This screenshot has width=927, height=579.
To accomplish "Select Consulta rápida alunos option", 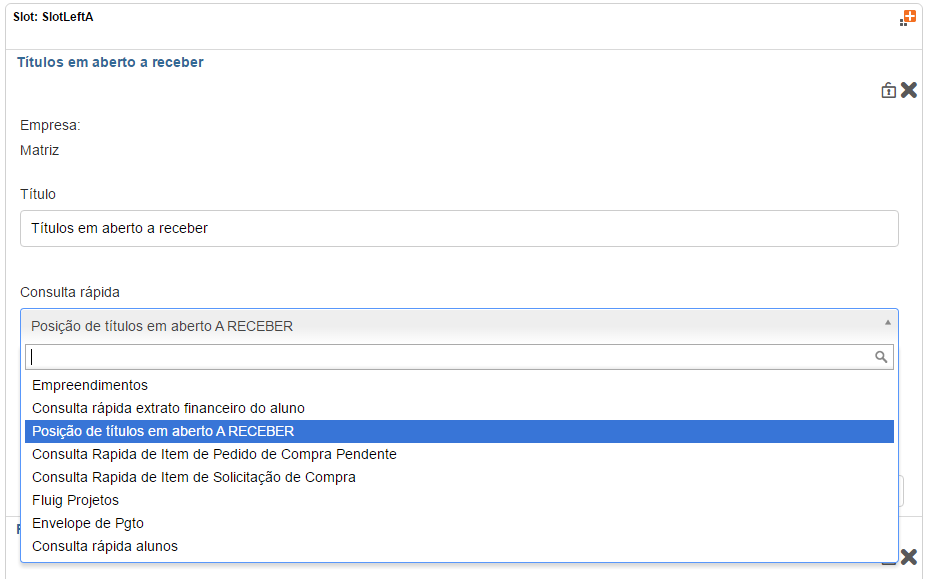I will coord(105,546).
